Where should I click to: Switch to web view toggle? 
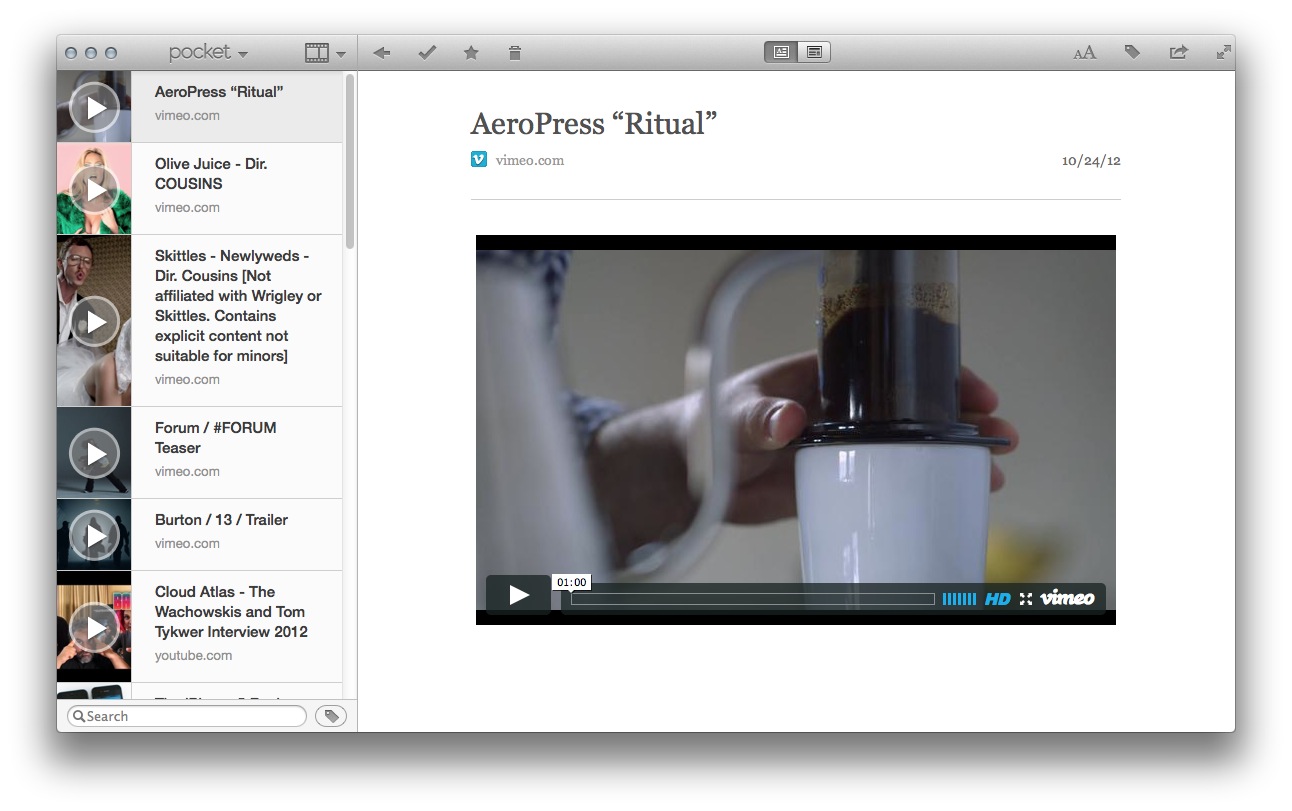[814, 52]
